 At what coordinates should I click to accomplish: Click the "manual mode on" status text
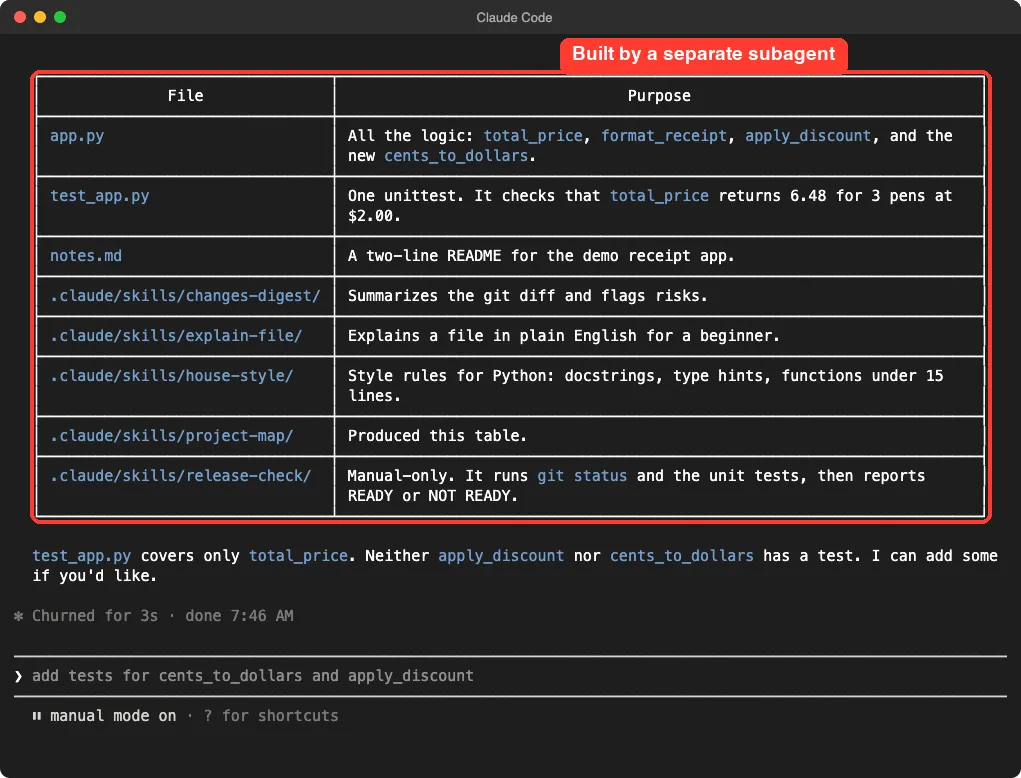click(x=113, y=715)
